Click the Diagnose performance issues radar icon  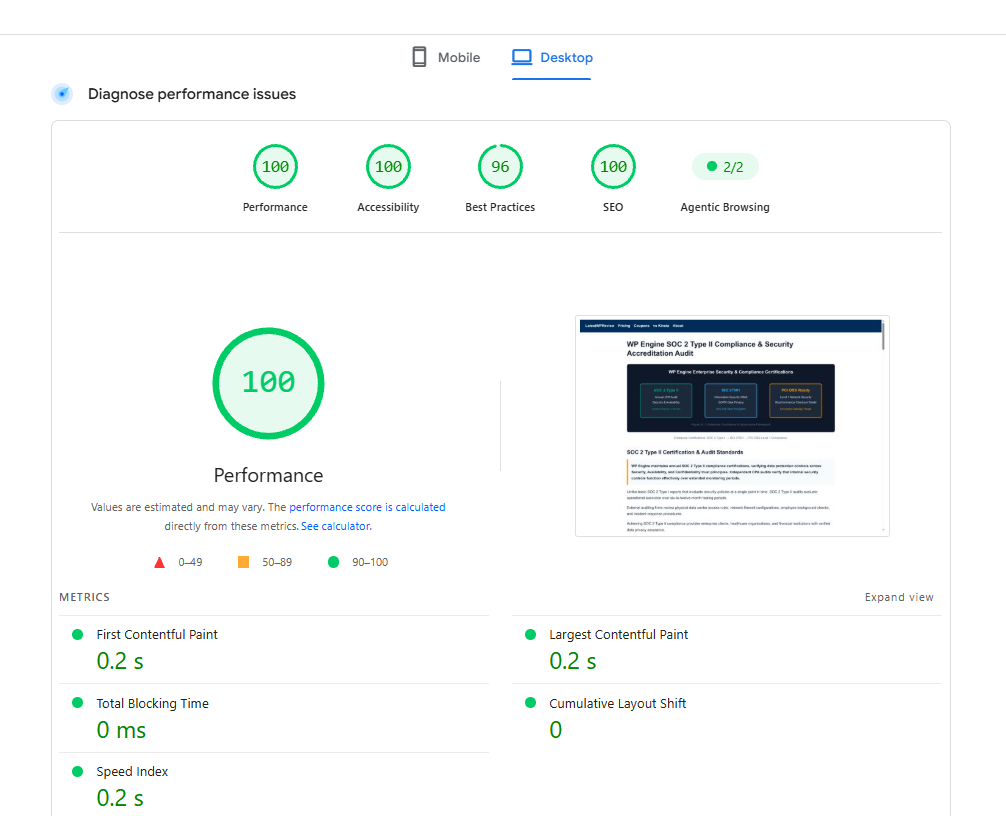pyautogui.click(x=62, y=94)
